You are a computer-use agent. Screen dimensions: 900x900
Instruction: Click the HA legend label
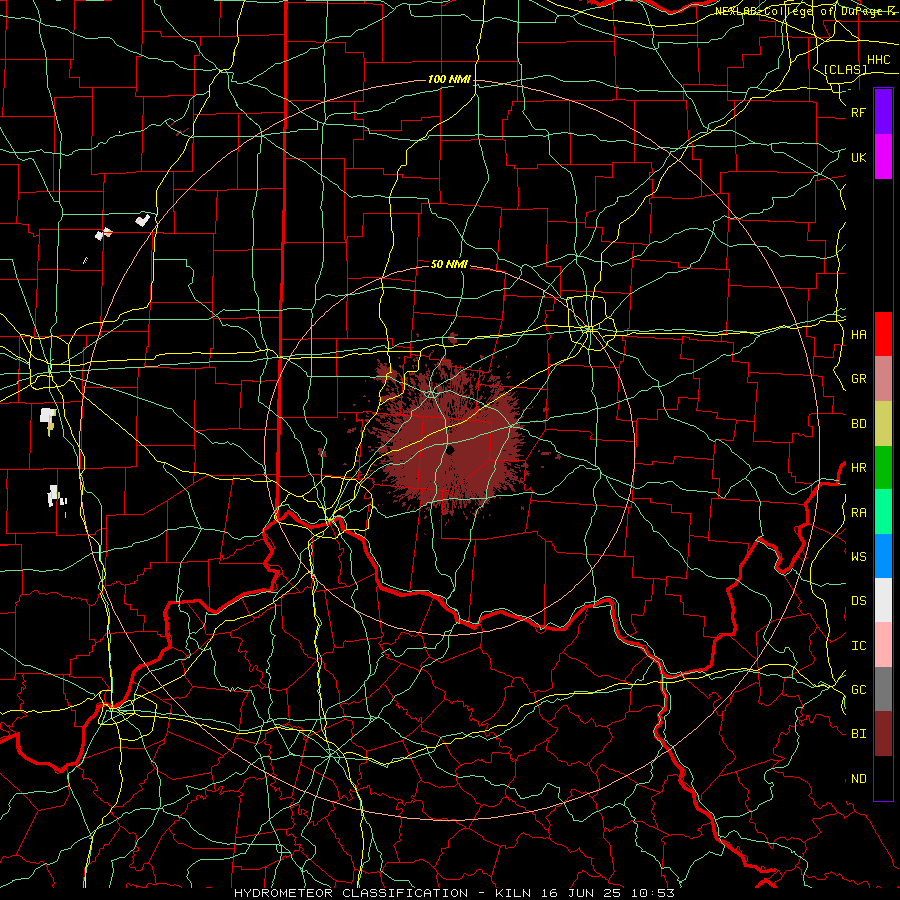pos(858,335)
